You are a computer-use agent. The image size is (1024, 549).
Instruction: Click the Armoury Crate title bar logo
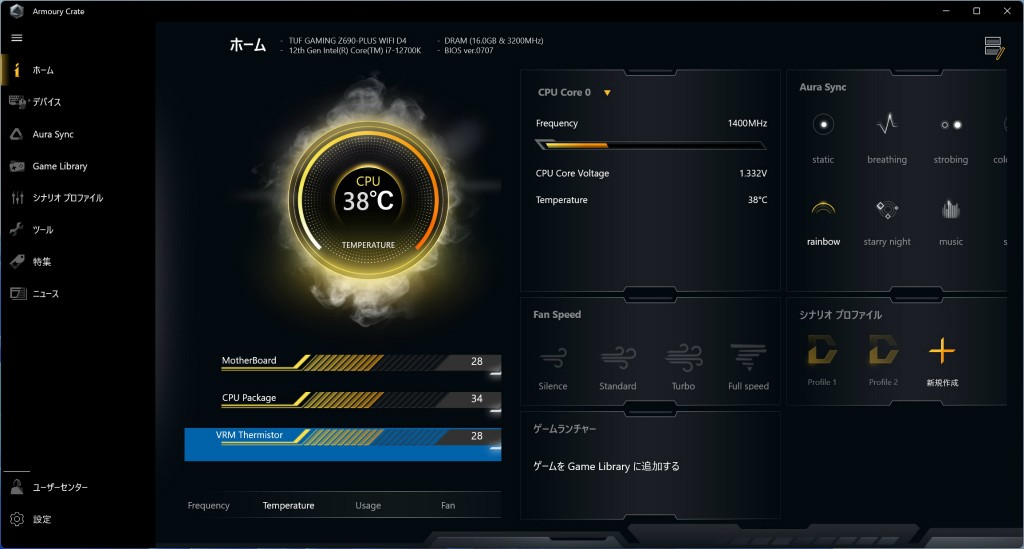[x=16, y=11]
